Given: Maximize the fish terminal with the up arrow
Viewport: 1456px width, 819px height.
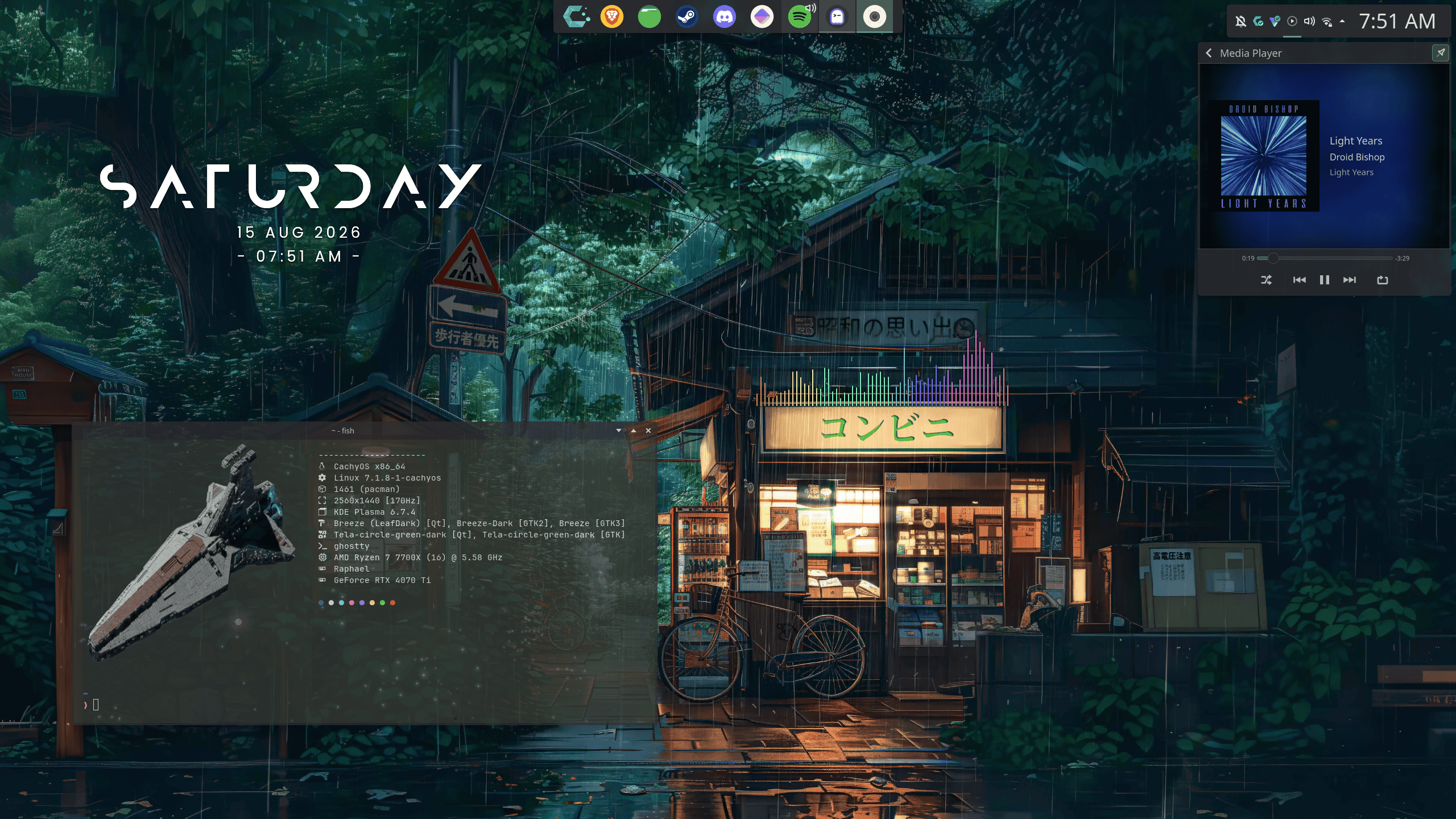Looking at the screenshot, I should click(x=633, y=431).
